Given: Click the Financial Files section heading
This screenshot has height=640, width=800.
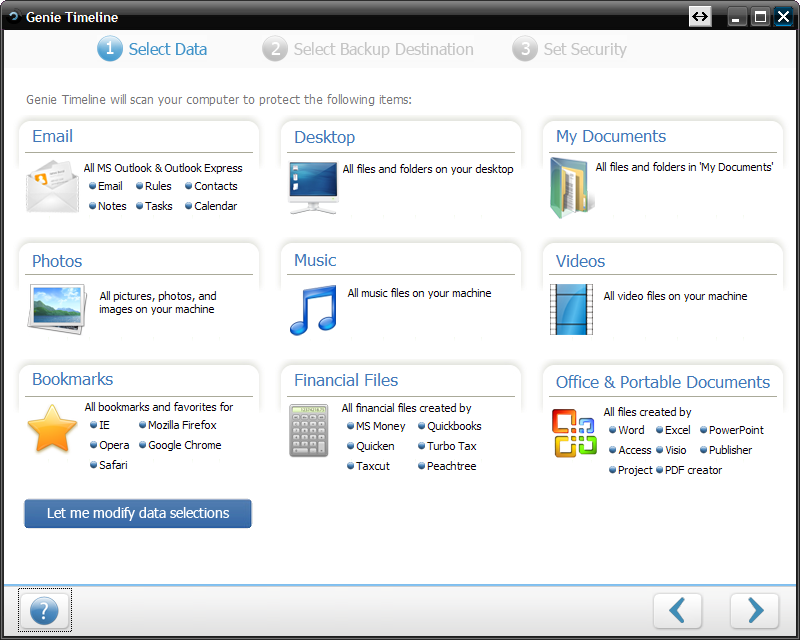Looking at the screenshot, I should tap(346, 380).
